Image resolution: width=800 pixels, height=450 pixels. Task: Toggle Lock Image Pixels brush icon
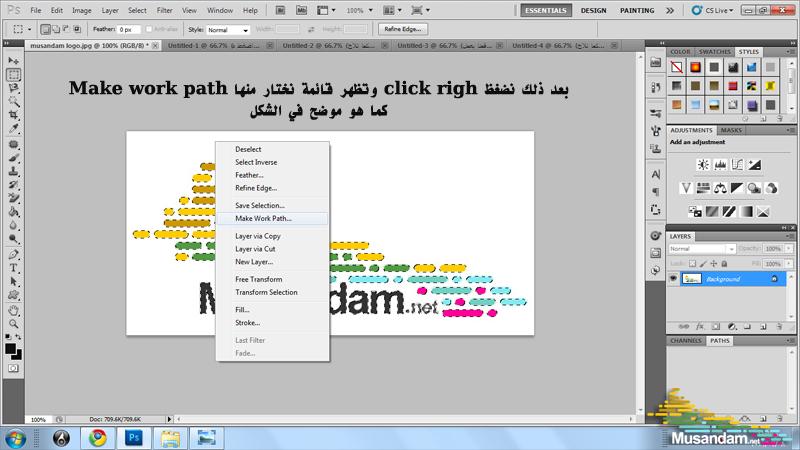pyautogui.click(x=703, y=263)
